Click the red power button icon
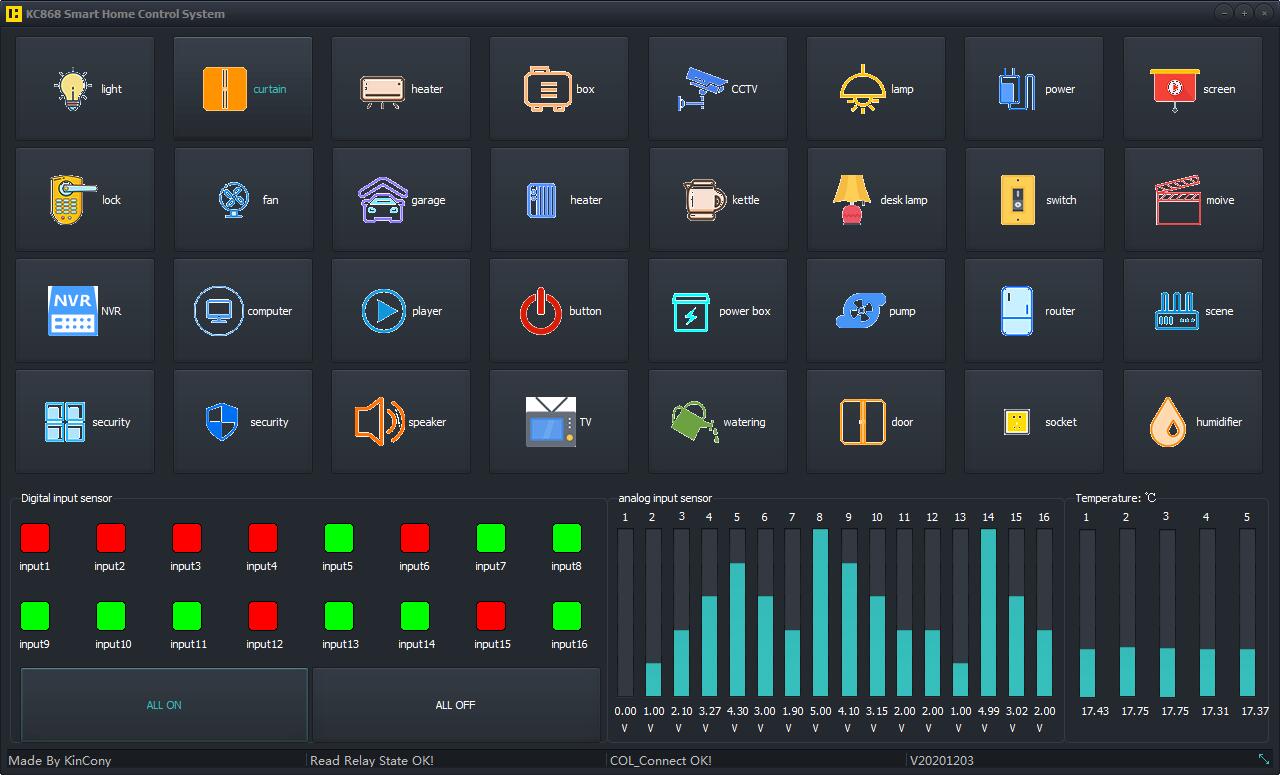The image size is (1280, 775). [541, 311]
